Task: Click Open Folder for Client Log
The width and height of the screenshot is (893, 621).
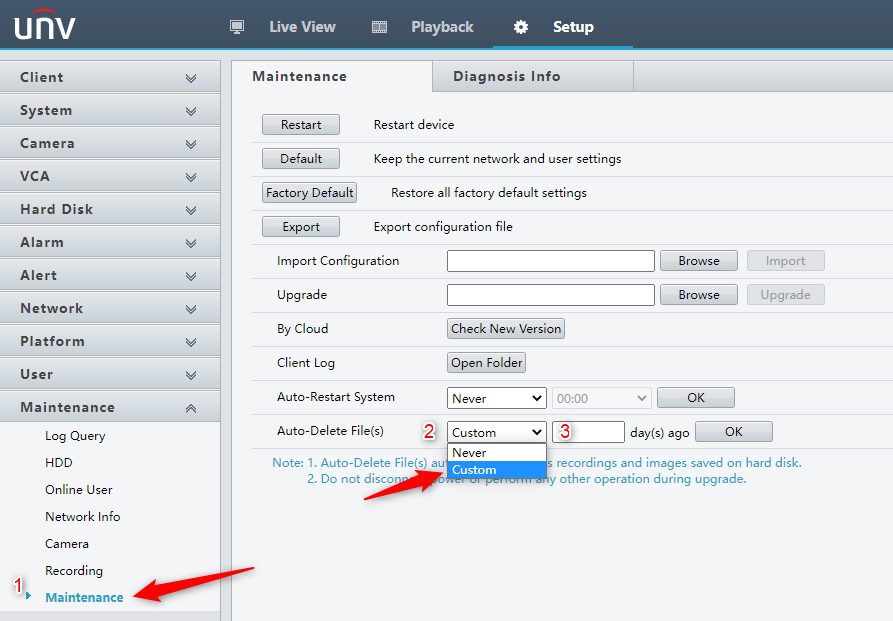Action: click(x=486, y=363)
